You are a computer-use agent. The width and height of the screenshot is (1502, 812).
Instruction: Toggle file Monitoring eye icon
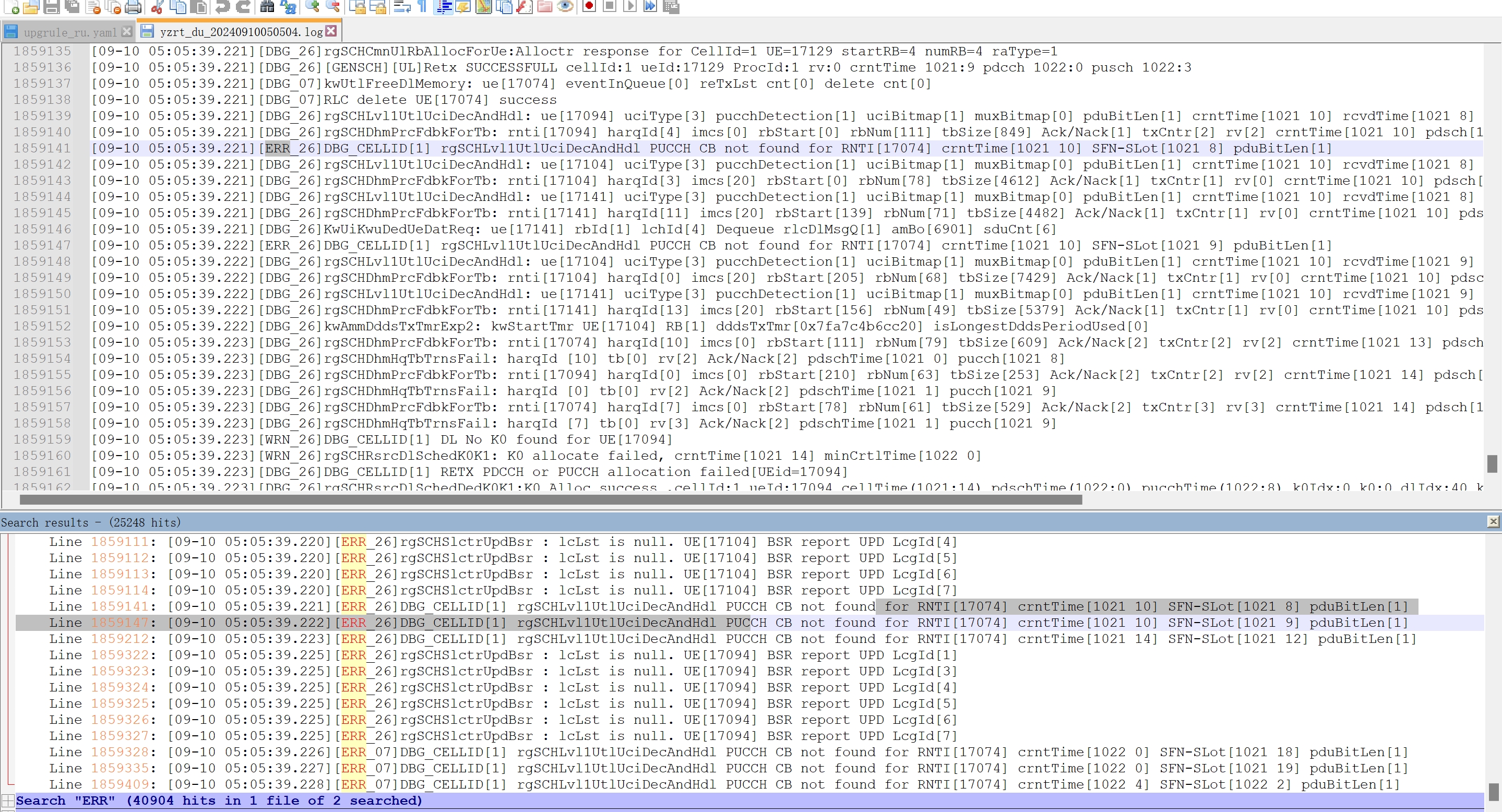coord(565,7)
